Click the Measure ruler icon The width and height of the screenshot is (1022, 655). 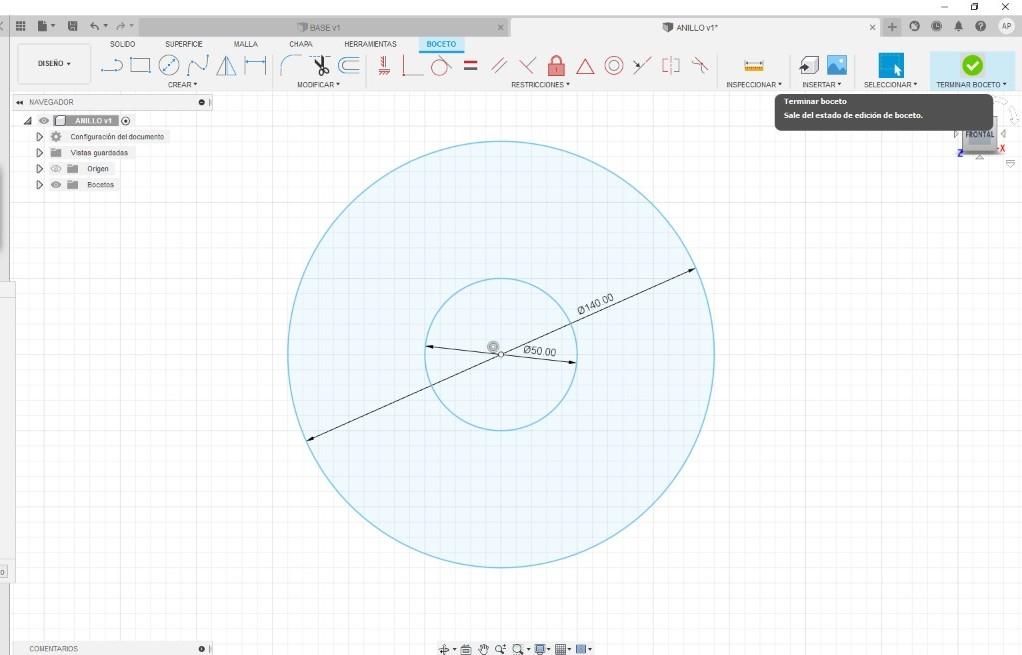click(753, 66)
